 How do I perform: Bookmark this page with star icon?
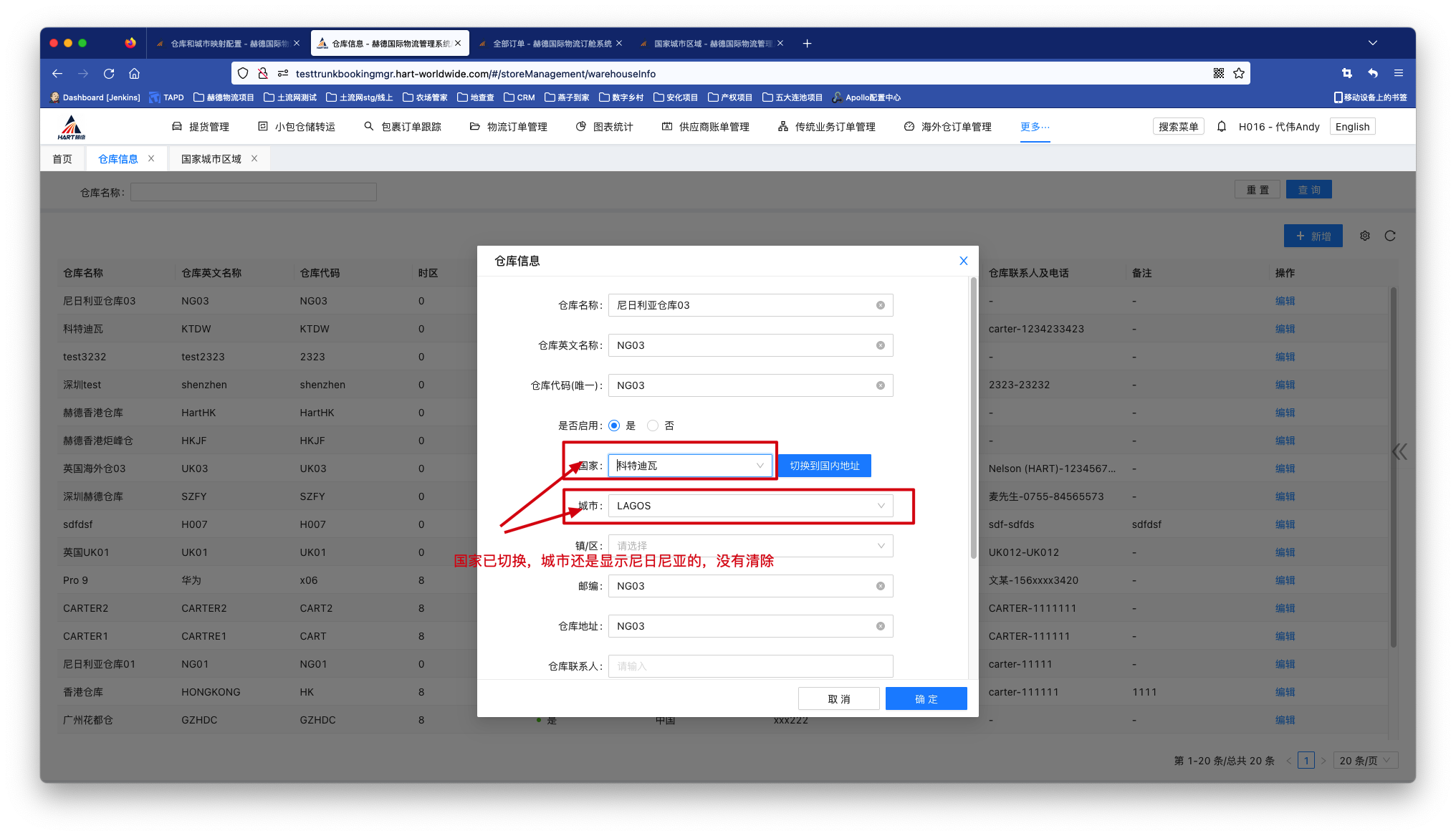[x=1239, y=73]
